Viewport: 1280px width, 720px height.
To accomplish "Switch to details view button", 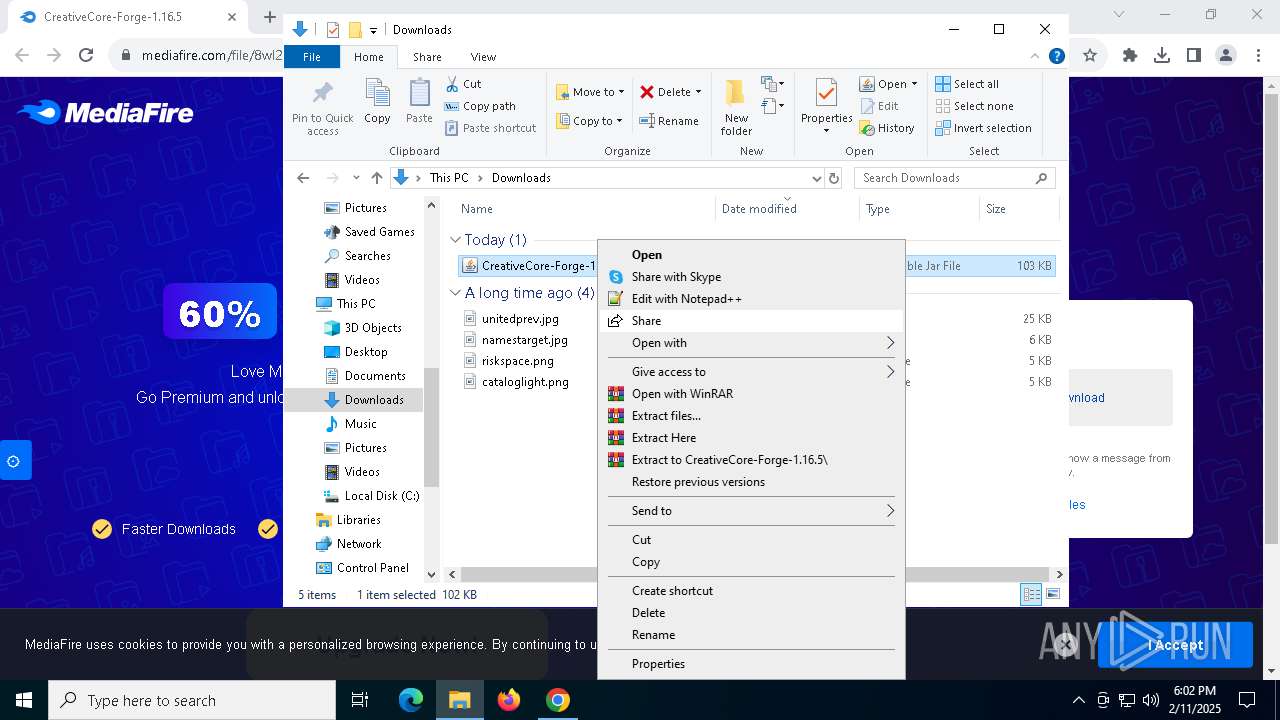I will (x=1031, y=594).
